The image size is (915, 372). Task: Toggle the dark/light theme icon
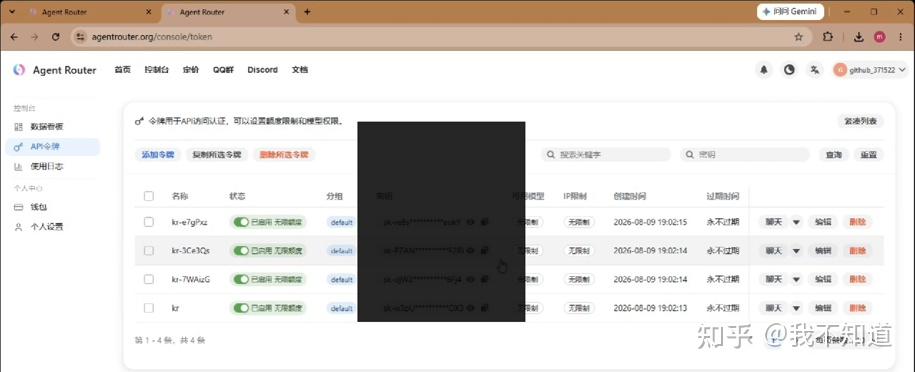(x=789, y=70)
